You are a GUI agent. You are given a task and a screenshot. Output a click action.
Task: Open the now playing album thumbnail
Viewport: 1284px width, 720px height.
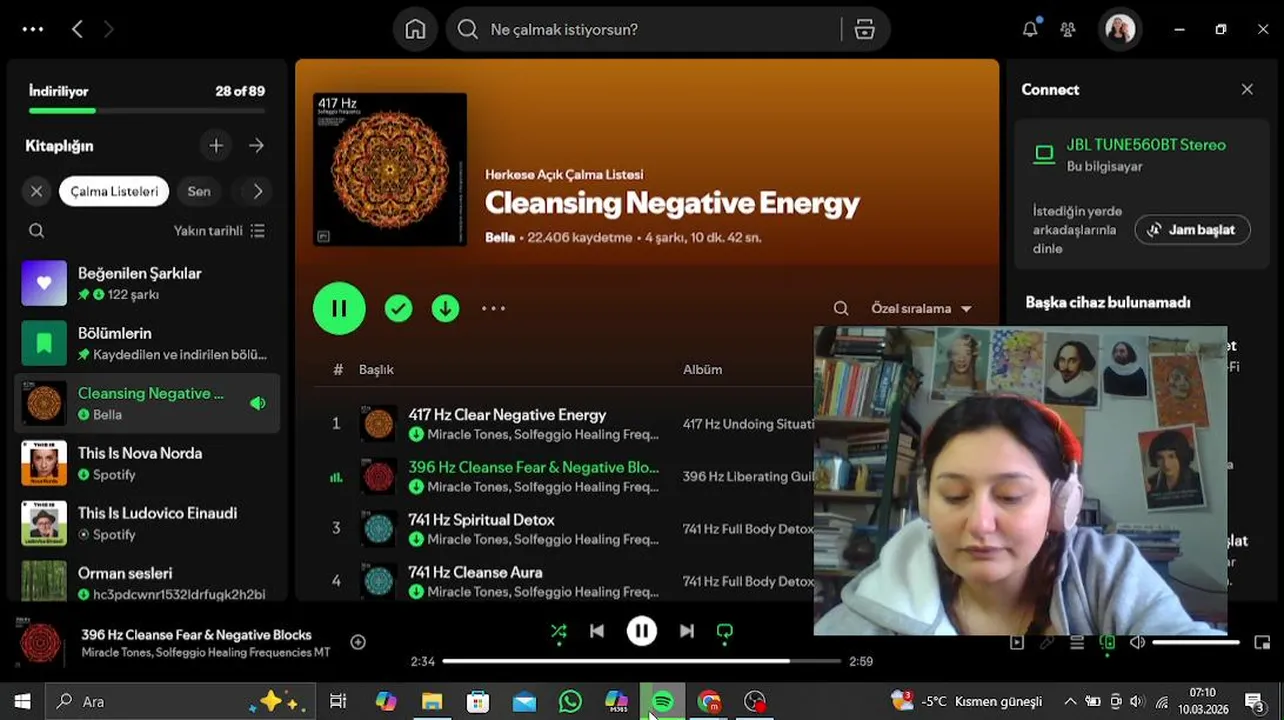click(41, 643)
